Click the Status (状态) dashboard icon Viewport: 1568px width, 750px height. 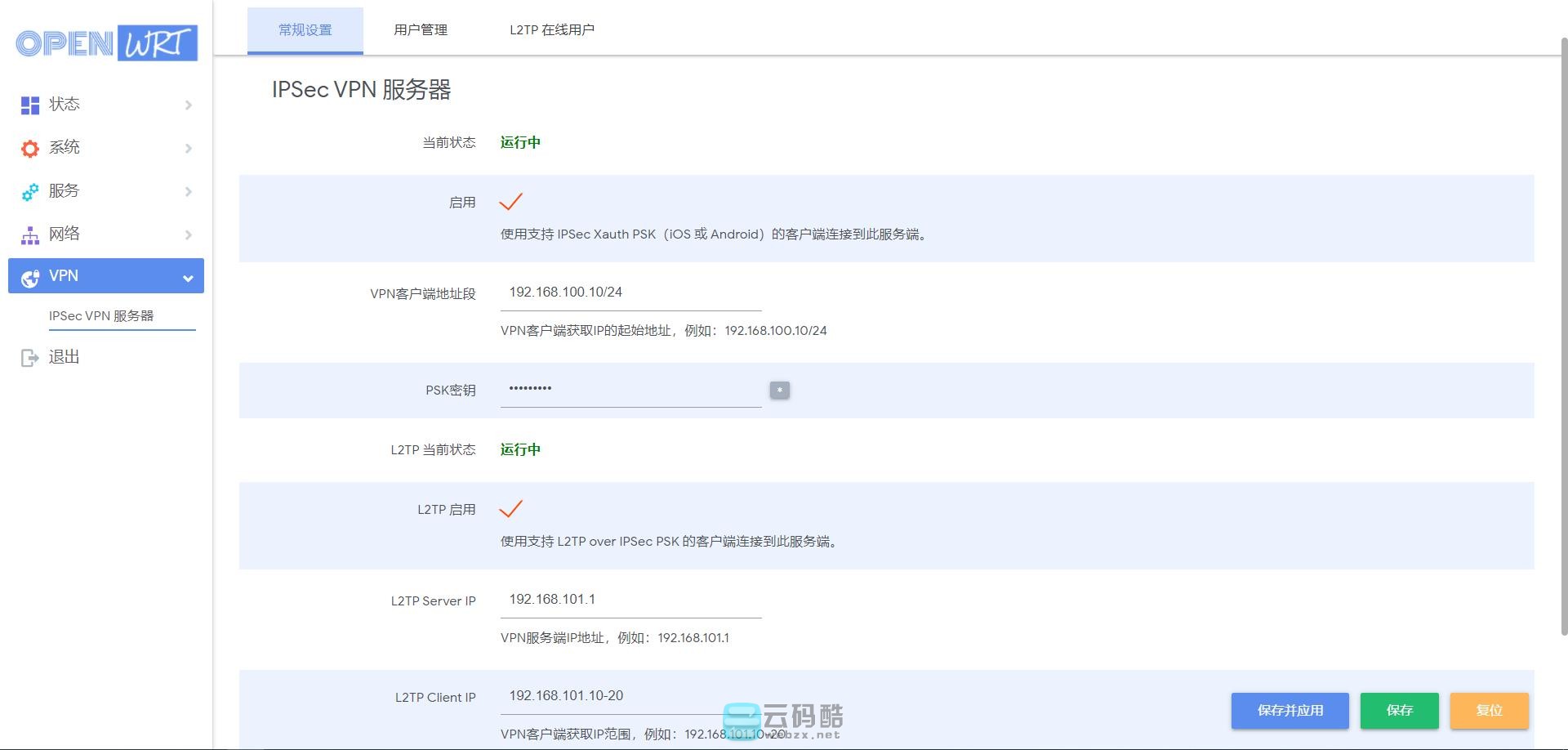tap(30, 105)
